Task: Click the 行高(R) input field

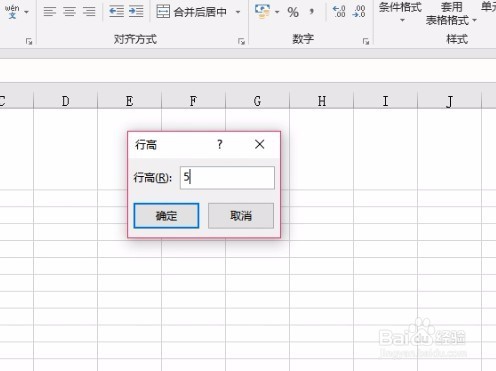Action: pos(227,178)
